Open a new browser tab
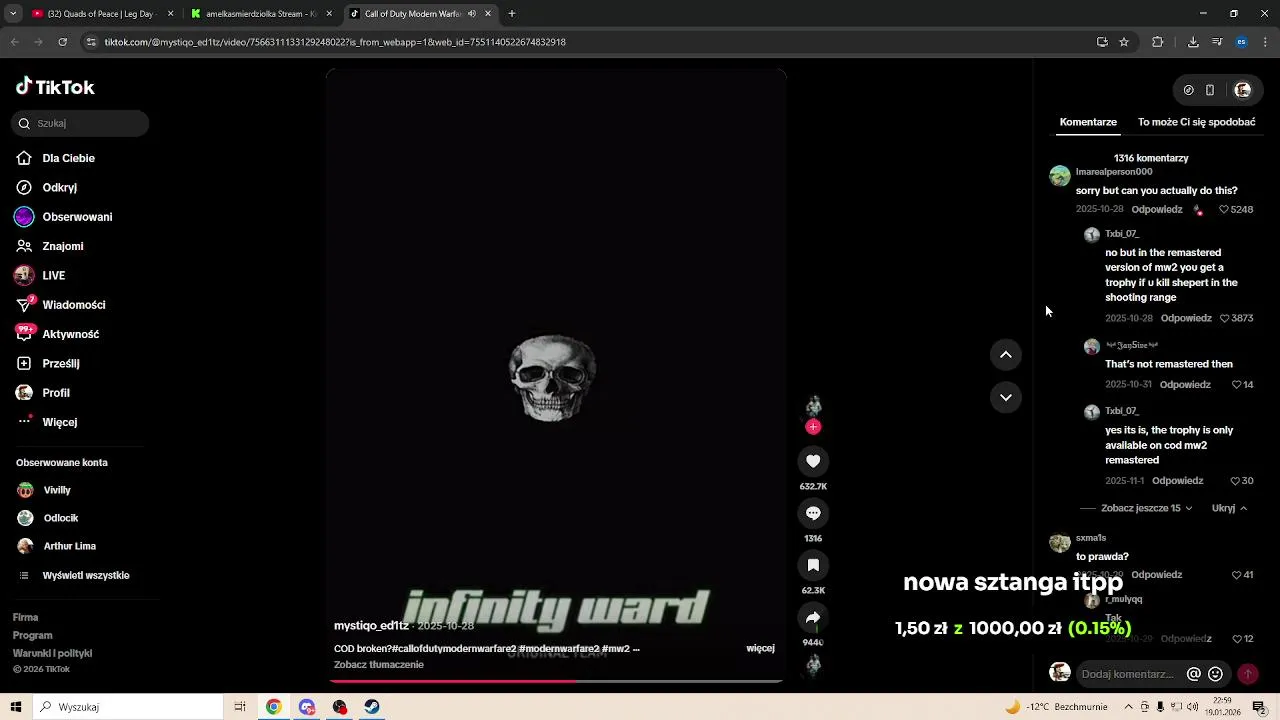This screenshot has height=720, width=1280. click(x=512, y=14)
